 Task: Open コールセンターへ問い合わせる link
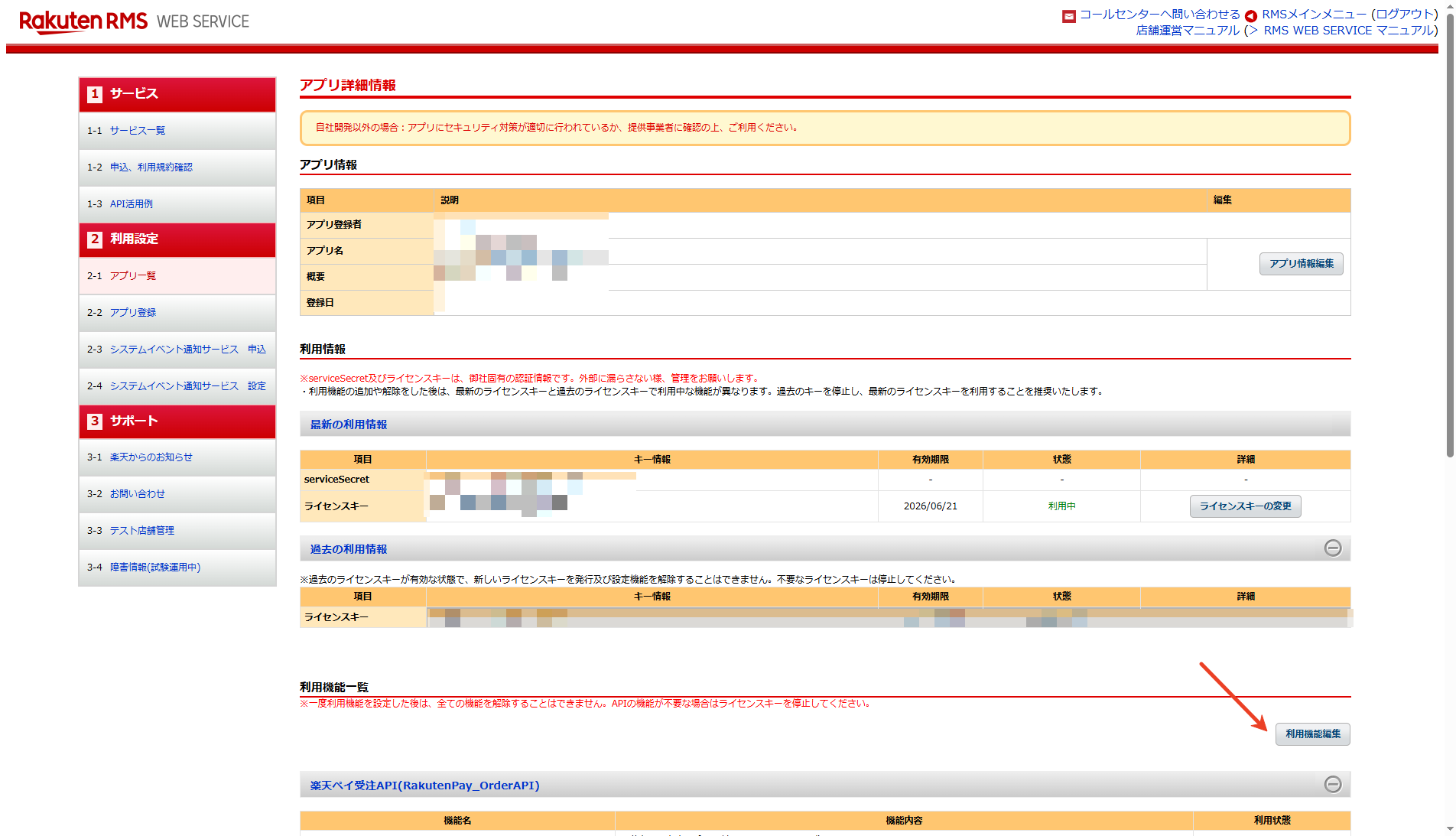(x=1159, y=15)
